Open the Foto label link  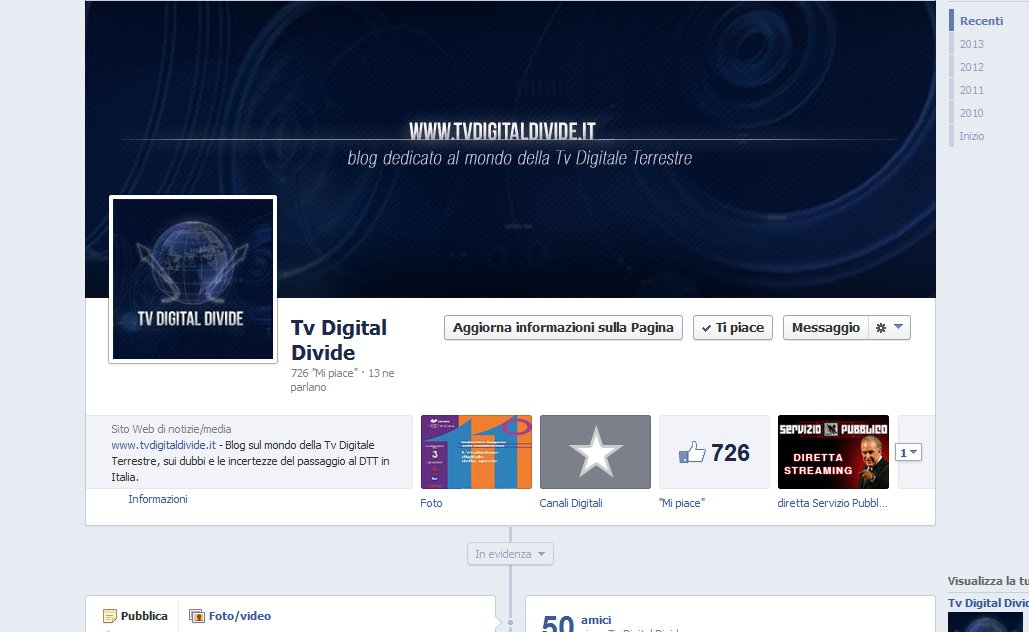[x=431, y=503]
